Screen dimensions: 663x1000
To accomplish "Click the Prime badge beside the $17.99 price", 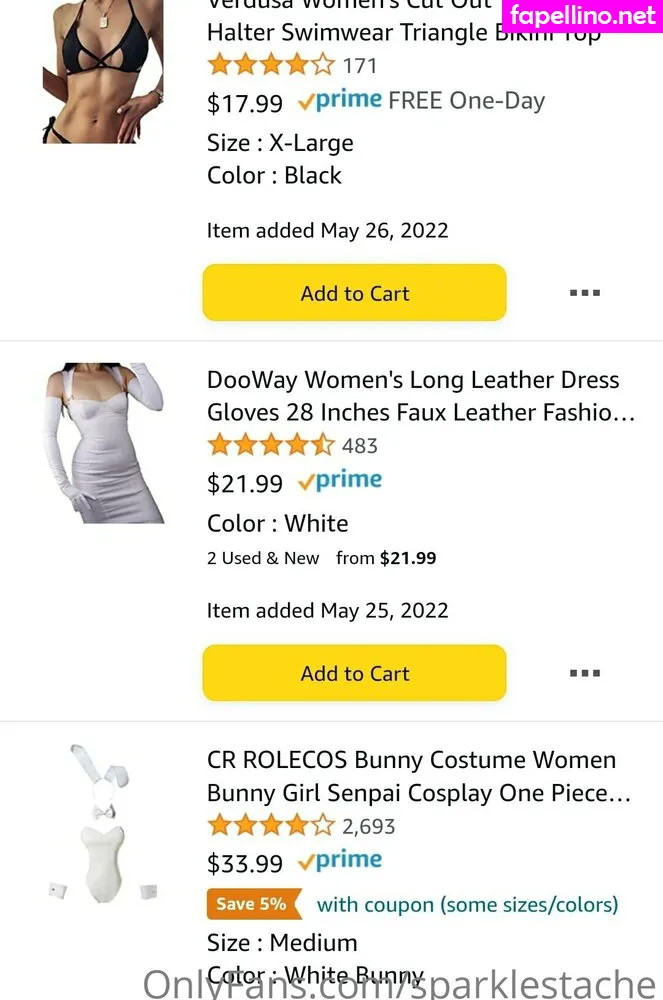I will tap(340, 101).
